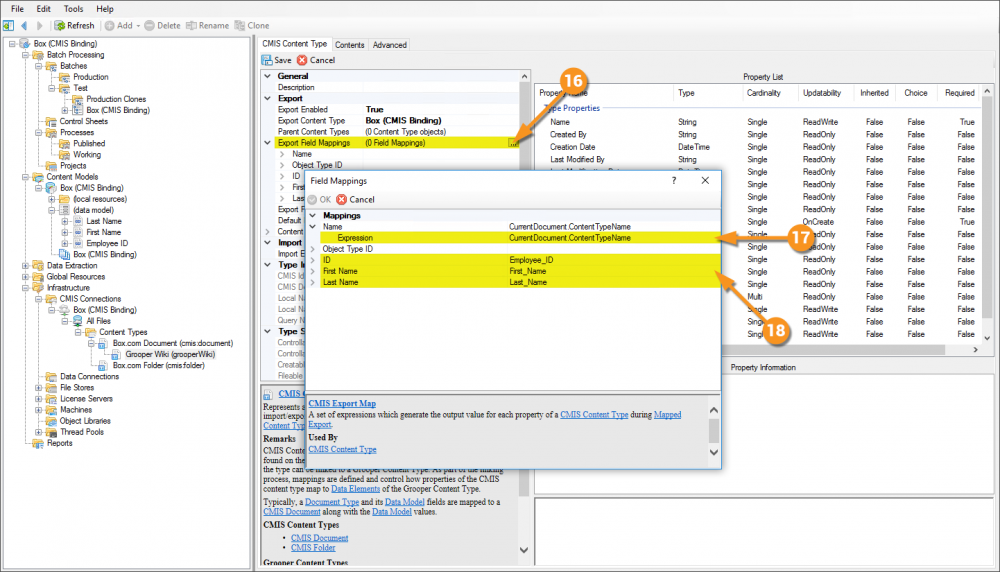Select Data Connections tree item

(89, 376)
